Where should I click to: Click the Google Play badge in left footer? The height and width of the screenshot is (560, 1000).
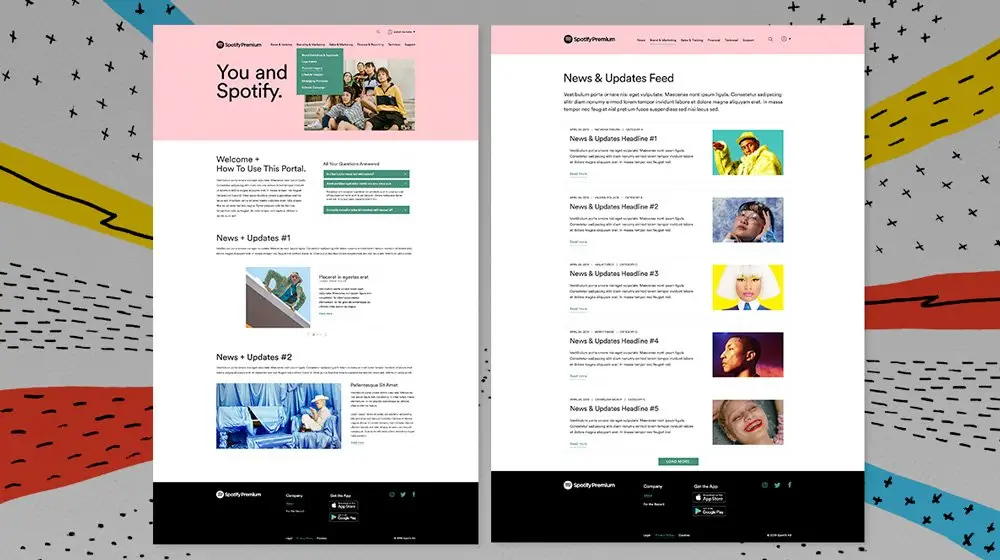[x=343, y=517]
